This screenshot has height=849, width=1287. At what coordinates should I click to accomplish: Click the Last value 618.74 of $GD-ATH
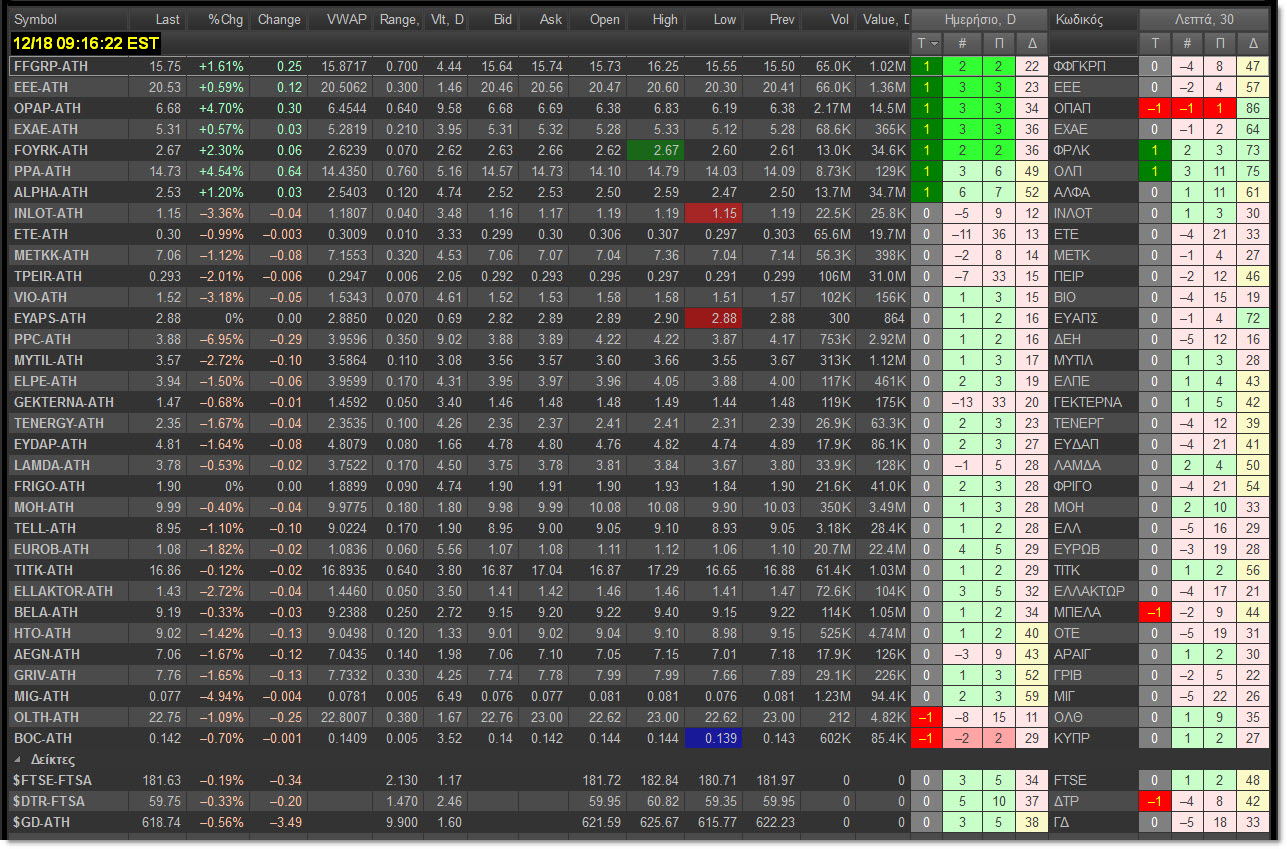pos(160,822)
